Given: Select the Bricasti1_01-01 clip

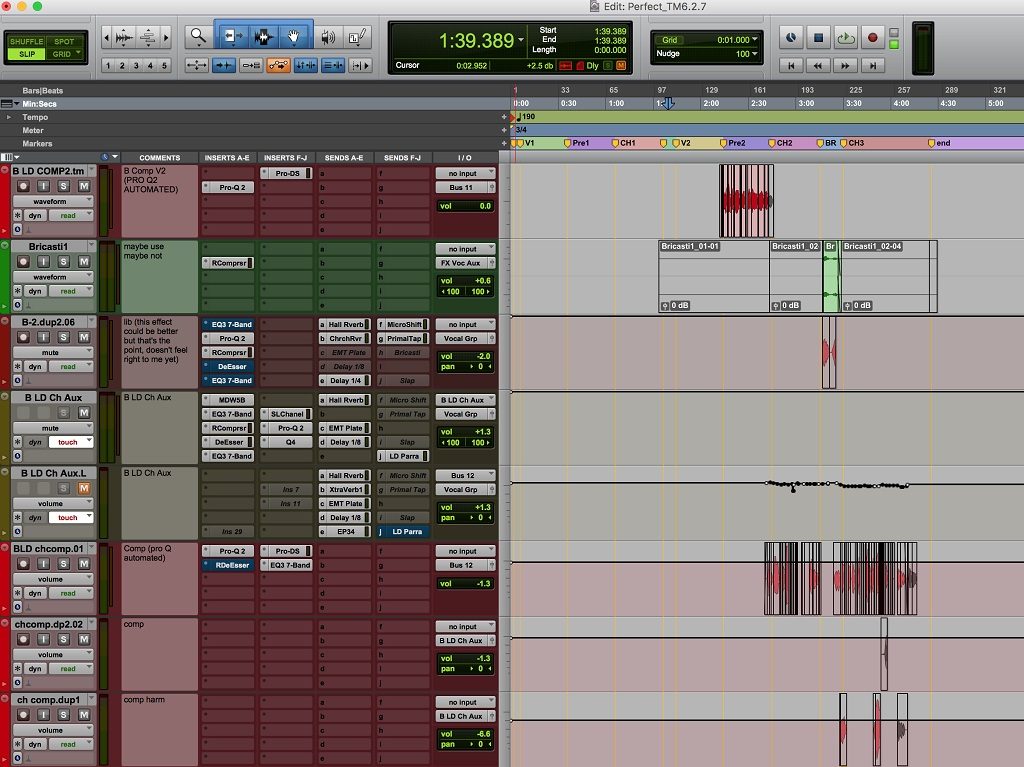Looking at the screenshot, I should pyautogui.click(x=714, y=276).
